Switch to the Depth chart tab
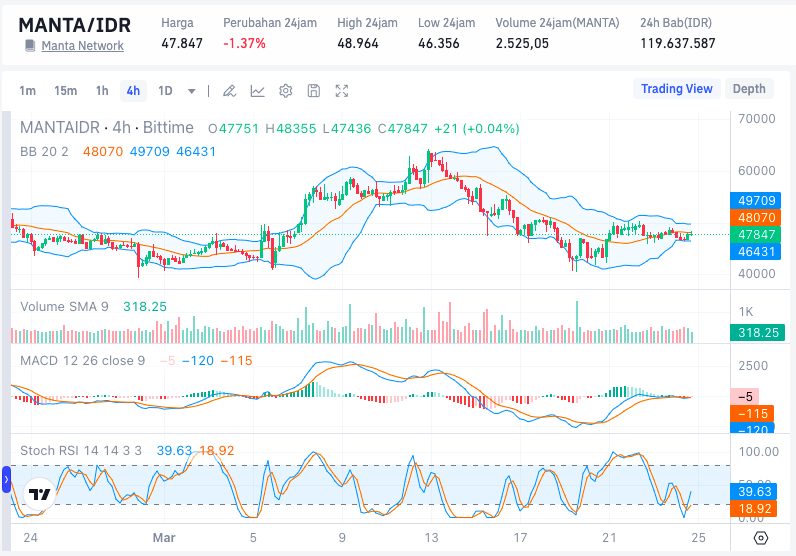 tap(749, 89)
